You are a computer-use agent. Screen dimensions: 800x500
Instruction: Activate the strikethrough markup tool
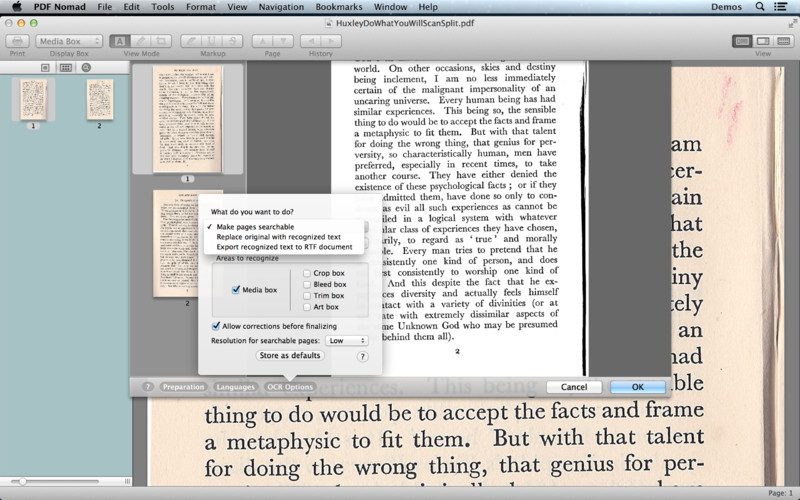(233, 41)
